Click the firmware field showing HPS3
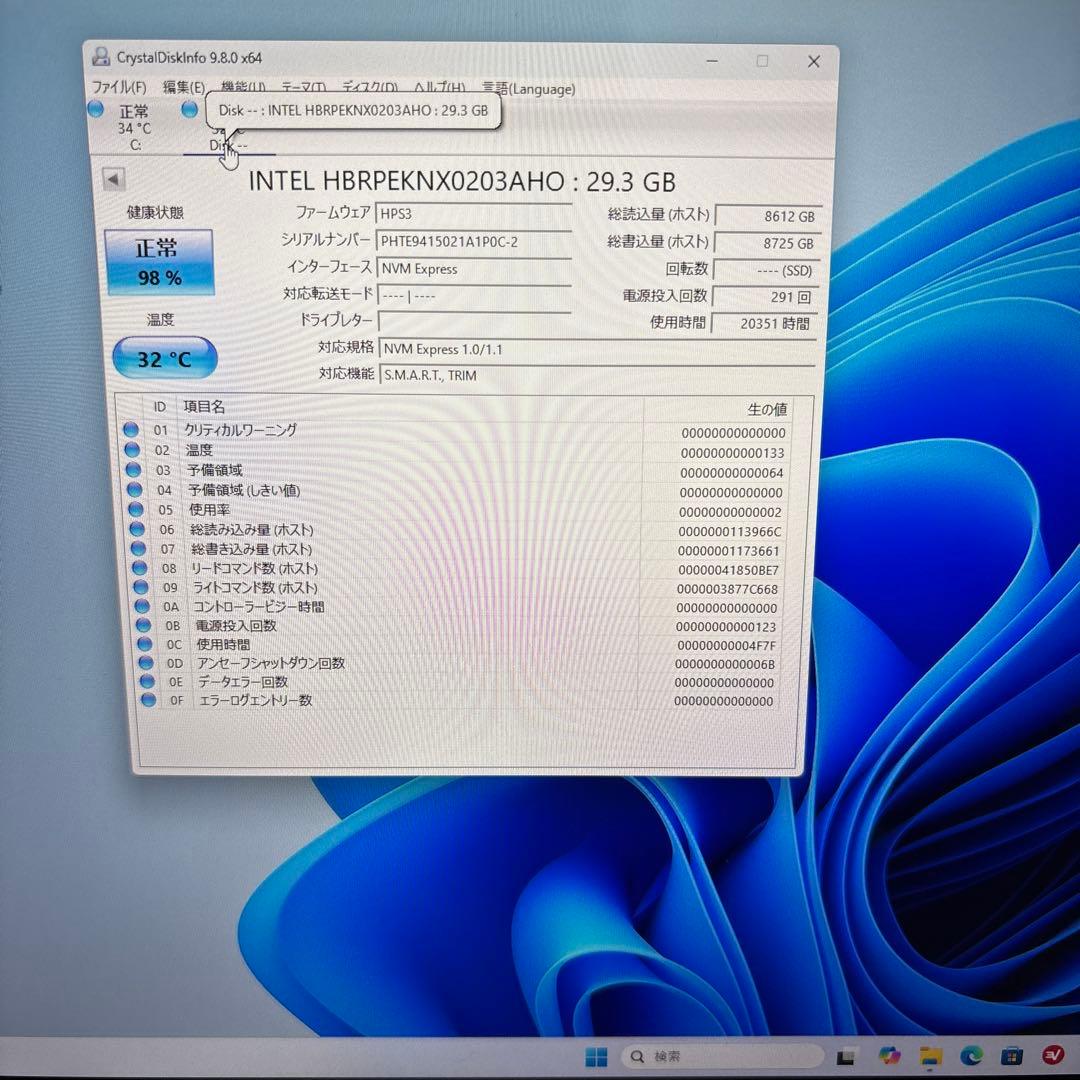Viewport: 1080px width, 1080px height. (x=474, y=214)
